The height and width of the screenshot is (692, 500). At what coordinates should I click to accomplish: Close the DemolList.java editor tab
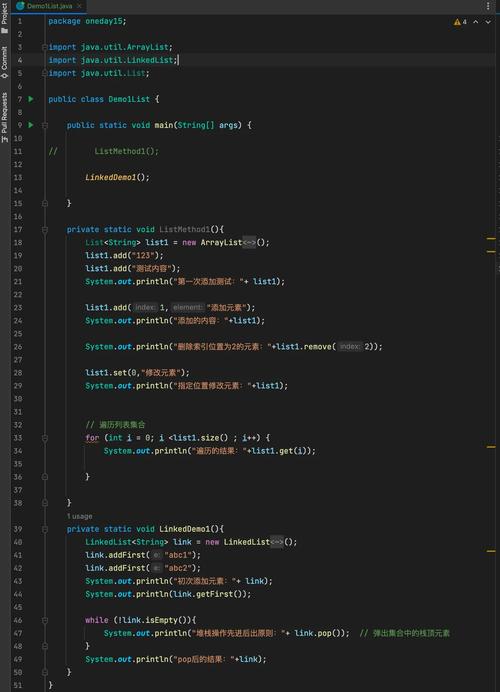(79, 6)
